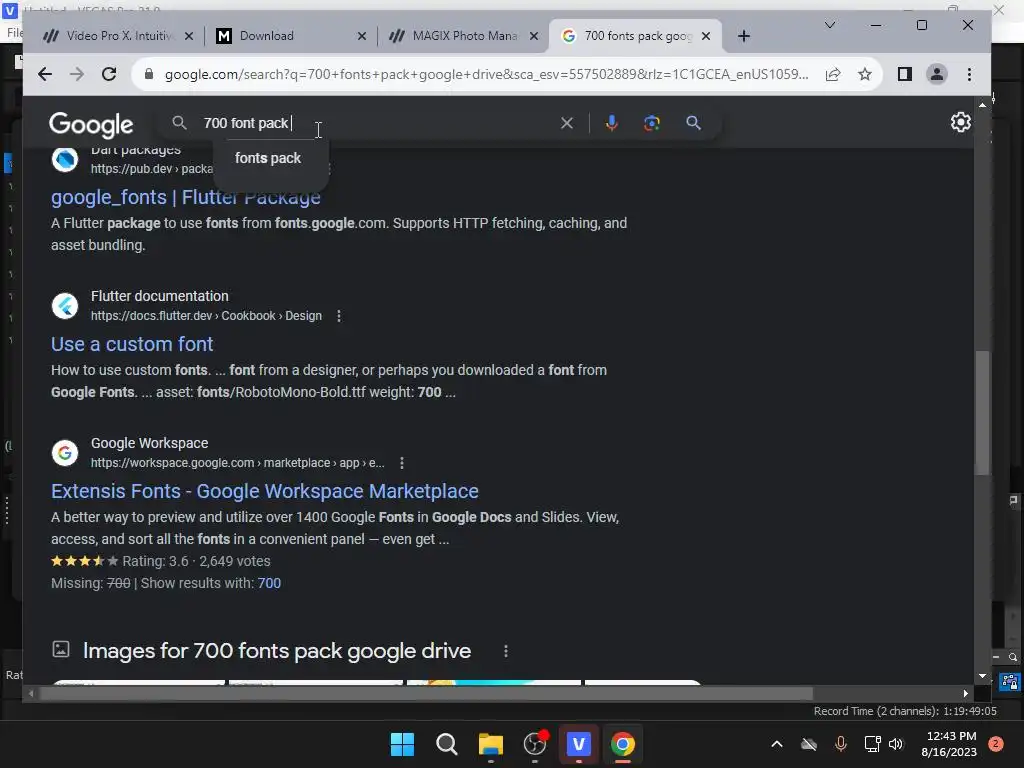Close the 700 fonts pack tab
This screenshot has height=768, width=1024.
point(706,36)
